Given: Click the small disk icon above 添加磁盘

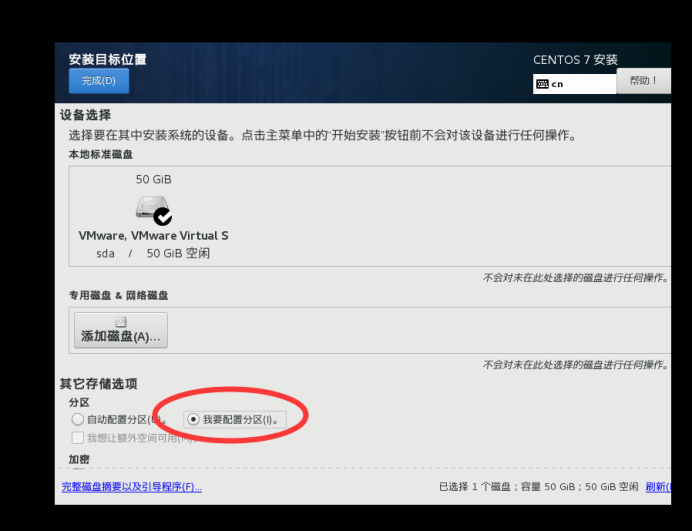Looking at the screenshot, I should coord(121,322).
